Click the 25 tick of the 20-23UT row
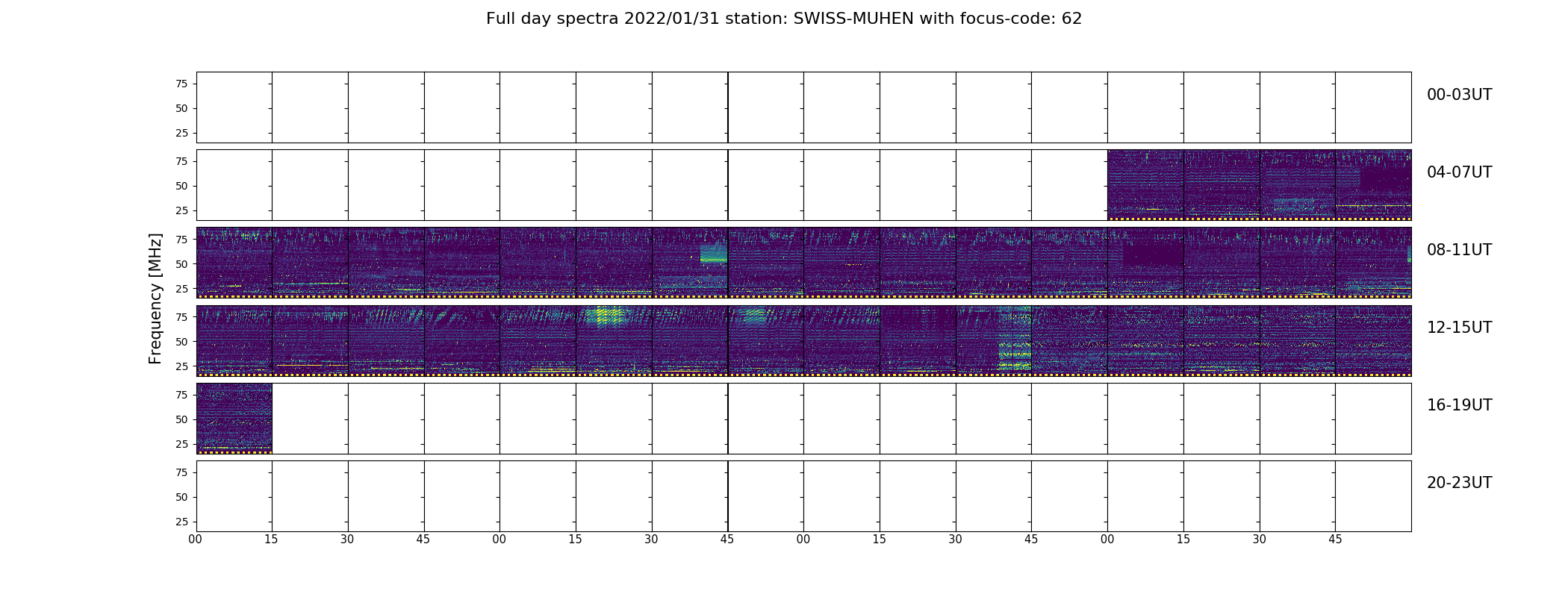 (x=181, y=522)
